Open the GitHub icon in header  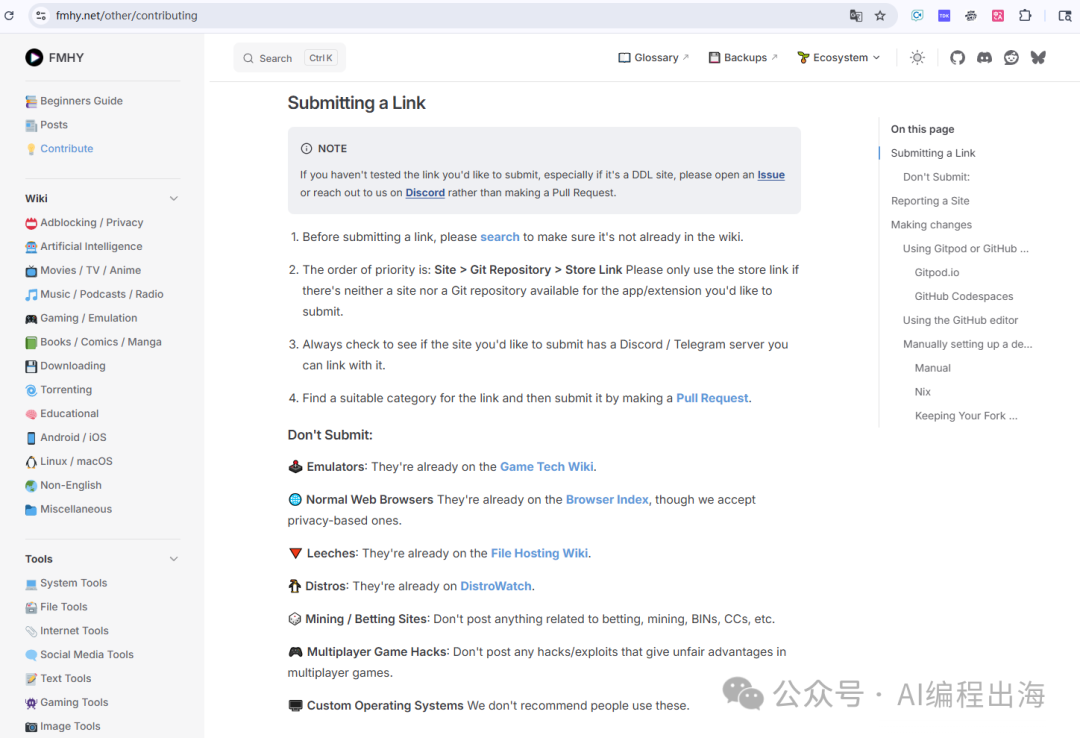[x=957, y=58]
